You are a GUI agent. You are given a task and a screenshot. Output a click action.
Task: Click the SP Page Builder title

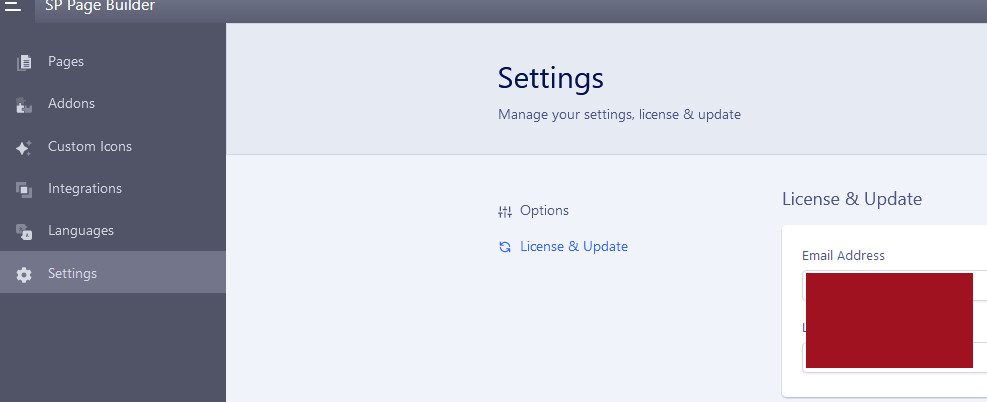[100, 7]
